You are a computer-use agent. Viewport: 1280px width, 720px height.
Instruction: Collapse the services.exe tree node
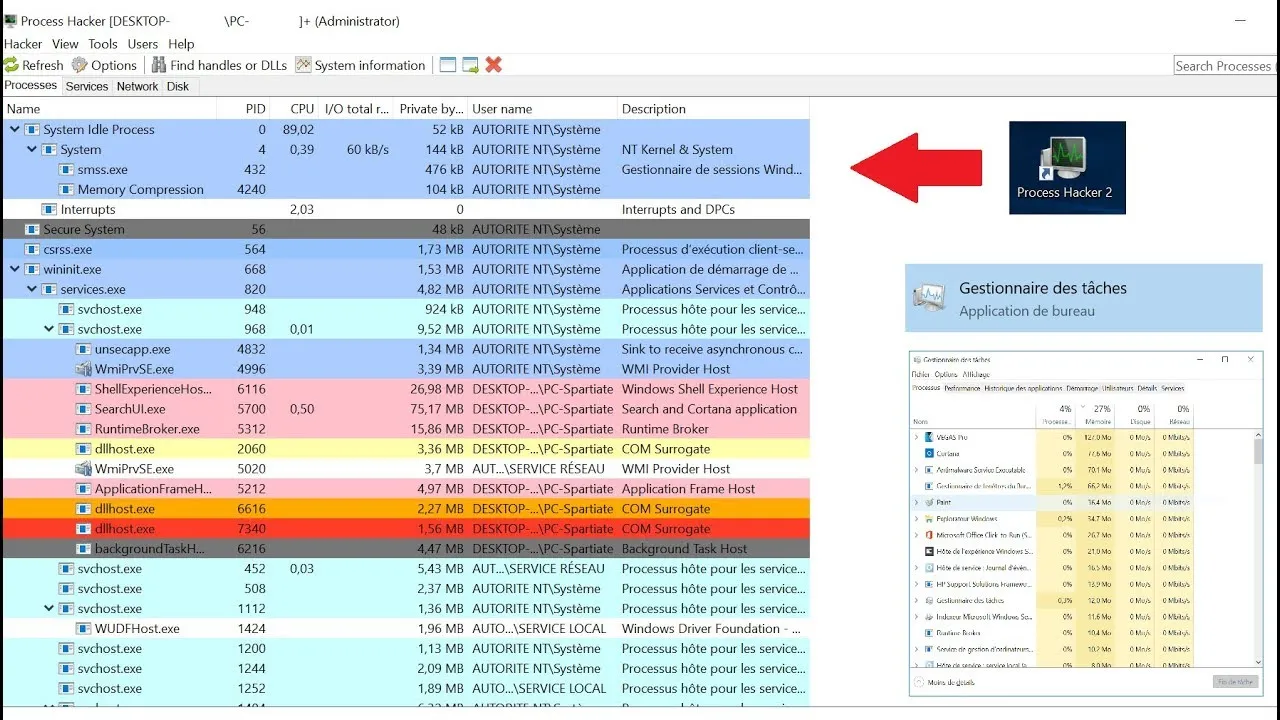(x=31, y=289)
